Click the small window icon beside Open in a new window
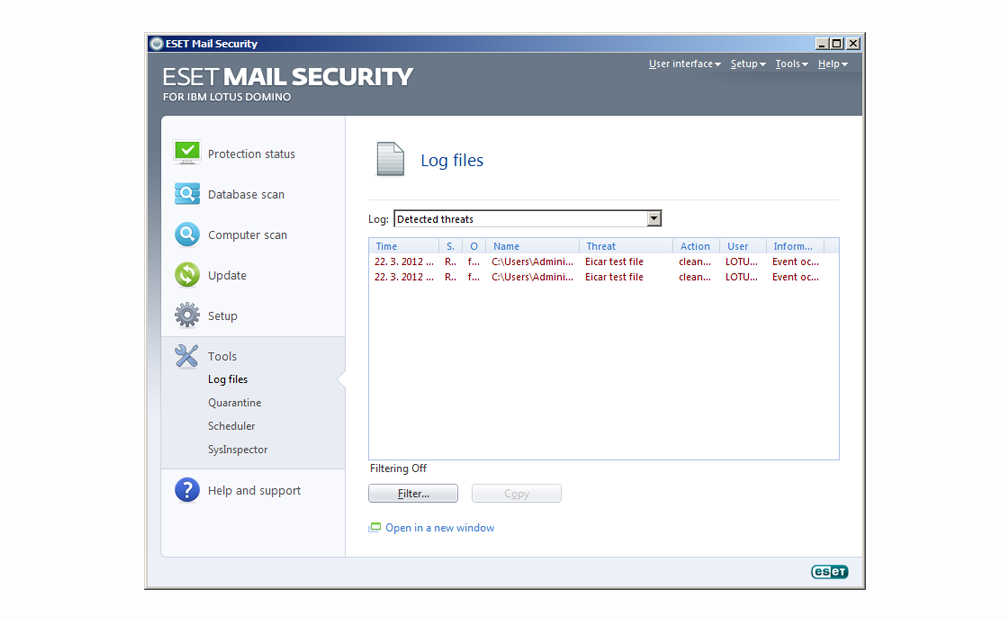The height and width of the screenshot is (620, 1008). pos(374,527)
